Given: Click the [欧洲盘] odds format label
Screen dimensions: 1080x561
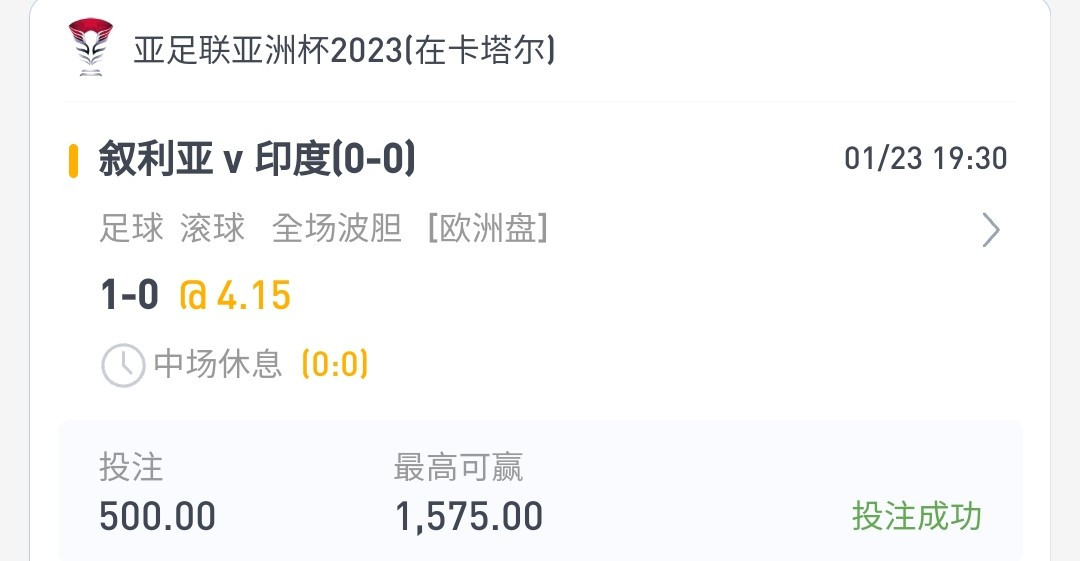Looking at the screenshot, I should 488,228.
